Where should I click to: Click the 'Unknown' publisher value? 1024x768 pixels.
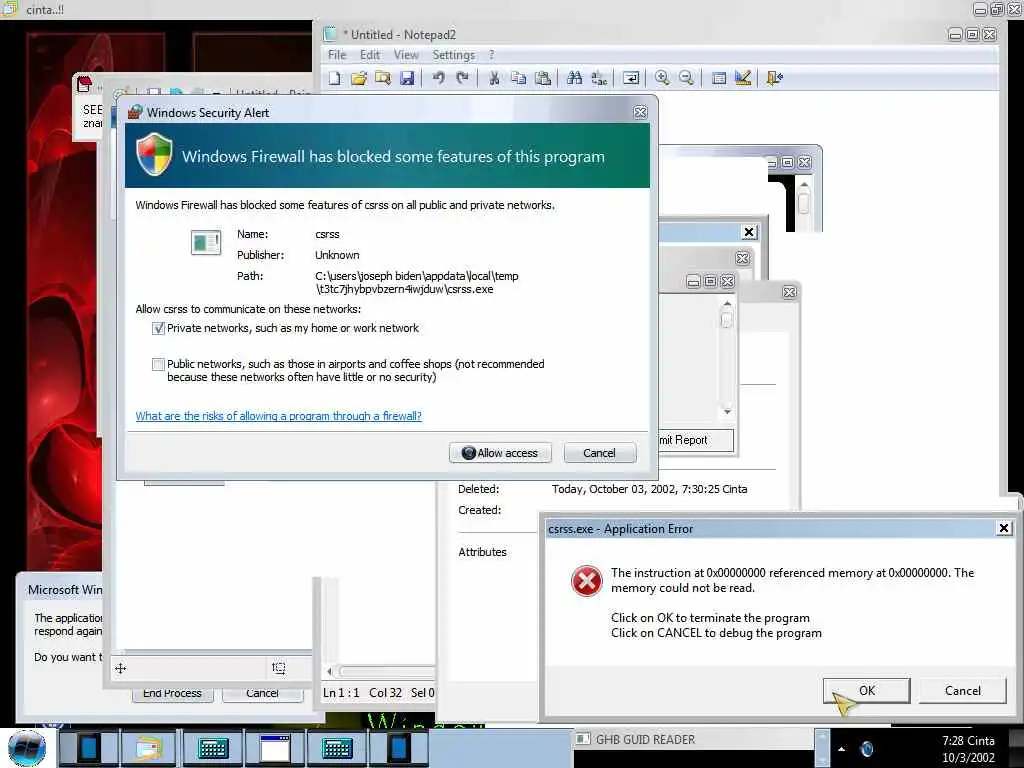tap(337, 255)
